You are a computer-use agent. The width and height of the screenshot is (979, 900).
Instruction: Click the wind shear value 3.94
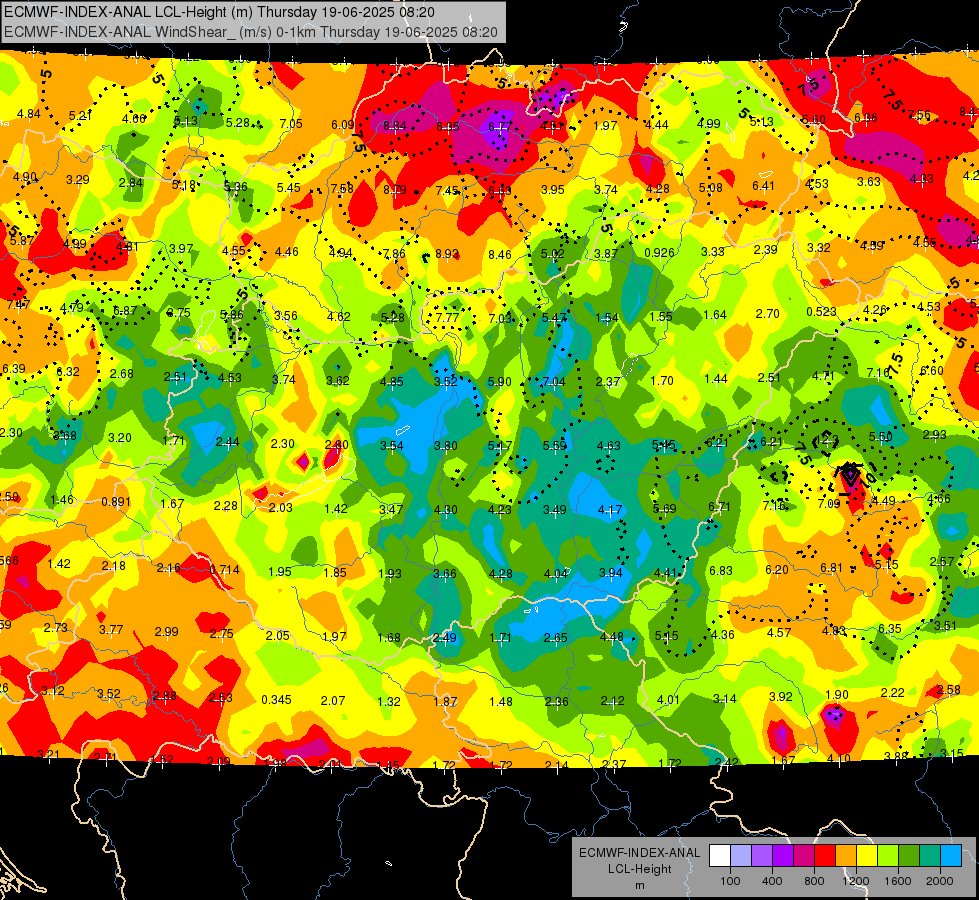611,573
